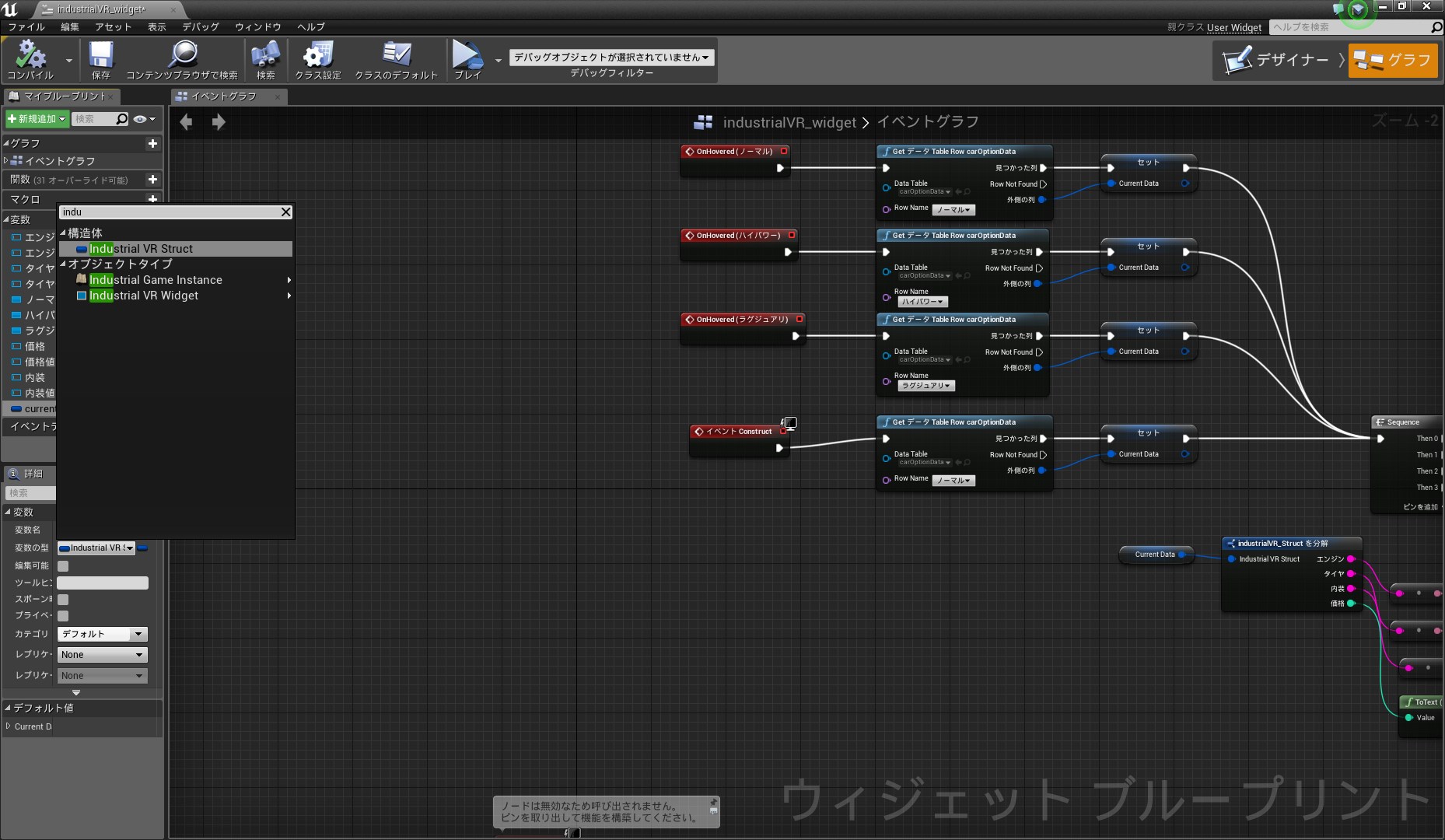Image resolution: width=1445 pixels, height=840 pixels.
Task: Open the ウィンドウ menu
Action: (258, 27)
